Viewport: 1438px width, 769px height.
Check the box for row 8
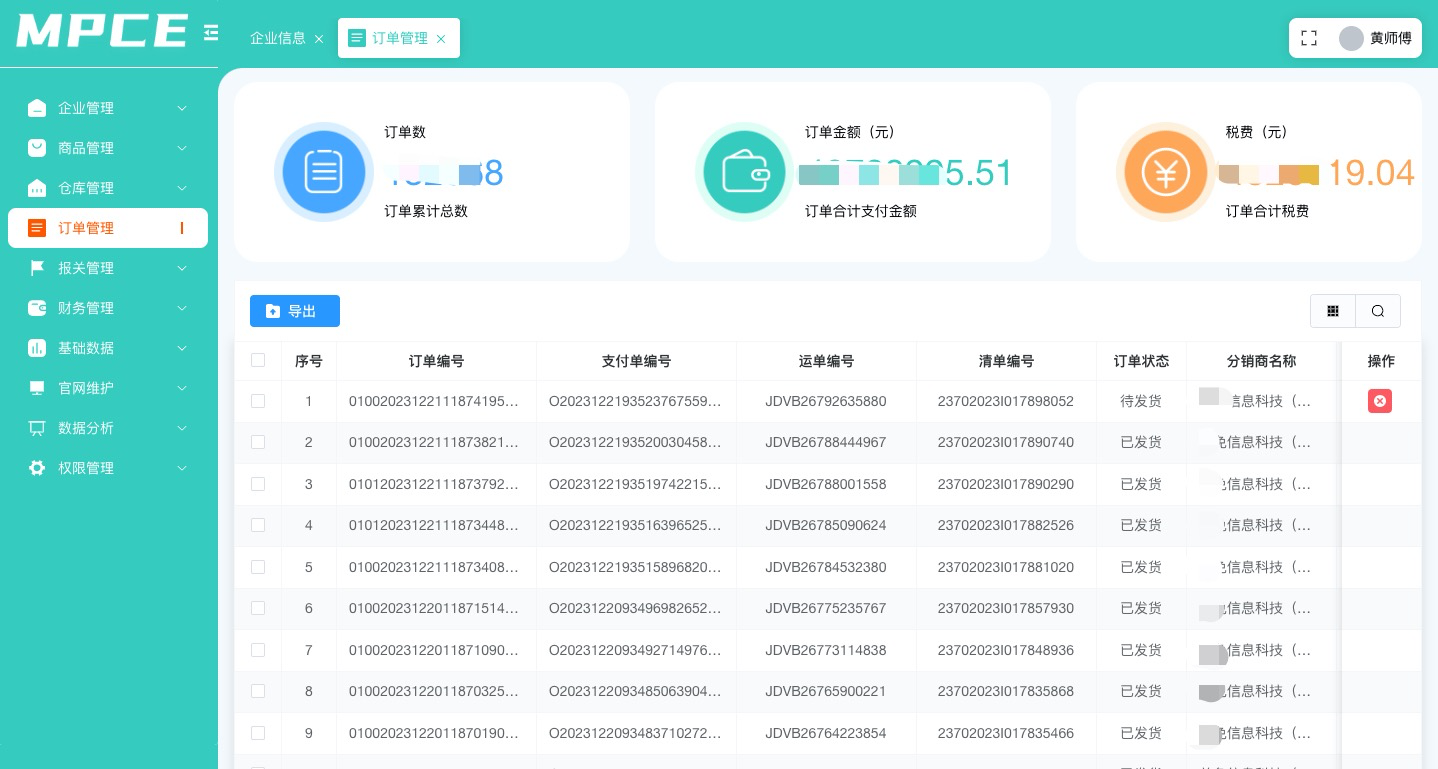[x=258, y=691]
